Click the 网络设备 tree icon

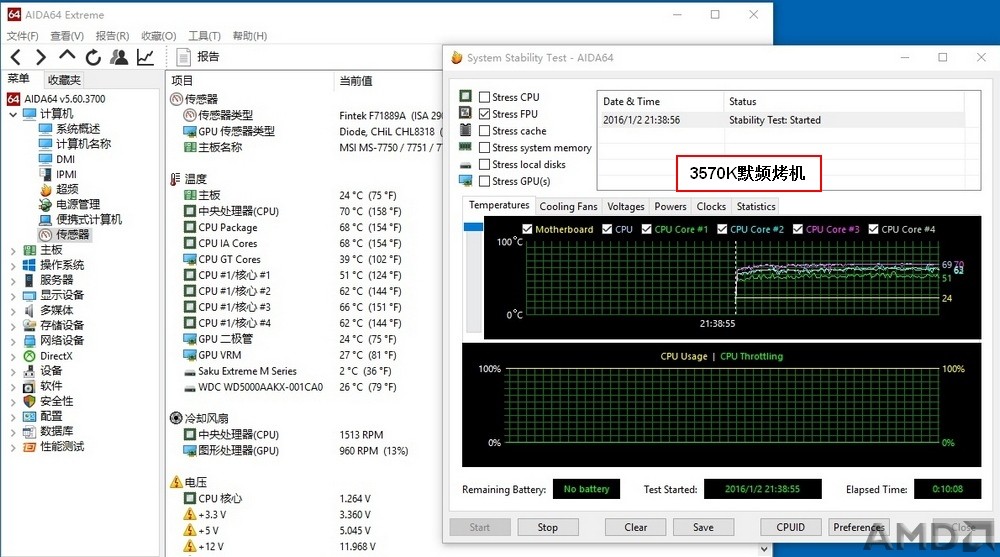point(29,341)
